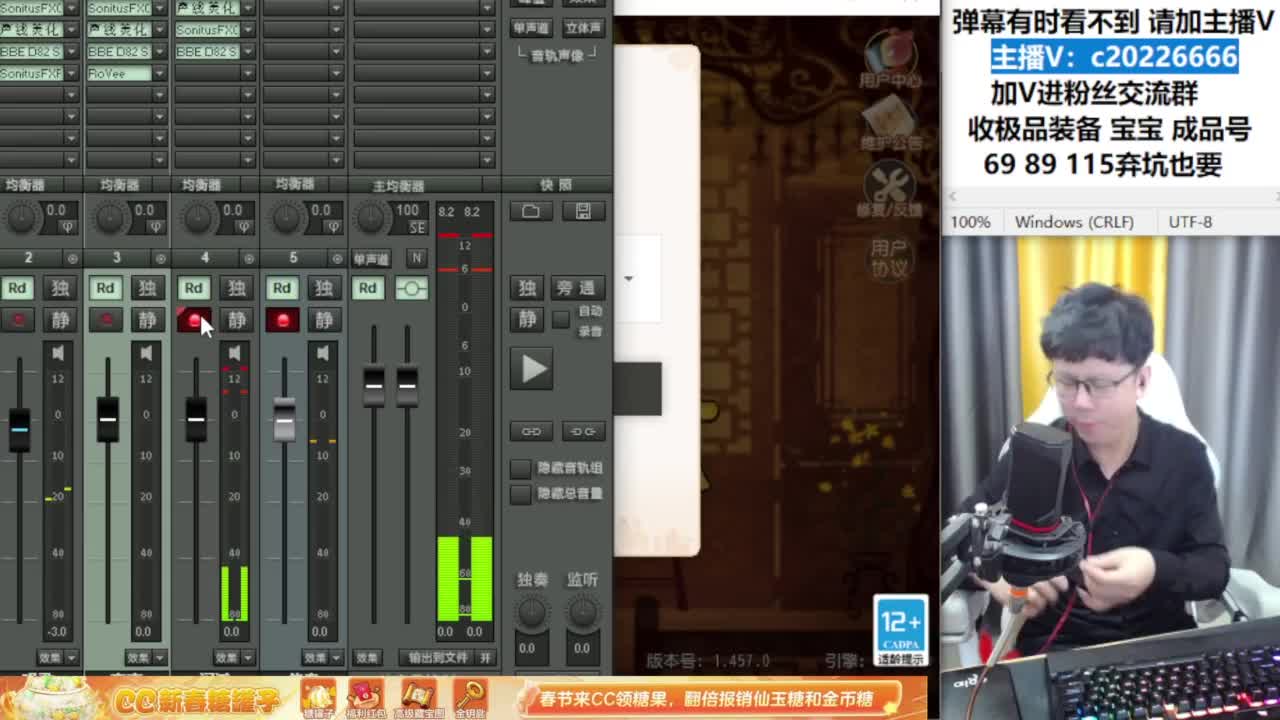Enable the 隐藏总音量 checkbox
1280x720 pixels.
520,494
